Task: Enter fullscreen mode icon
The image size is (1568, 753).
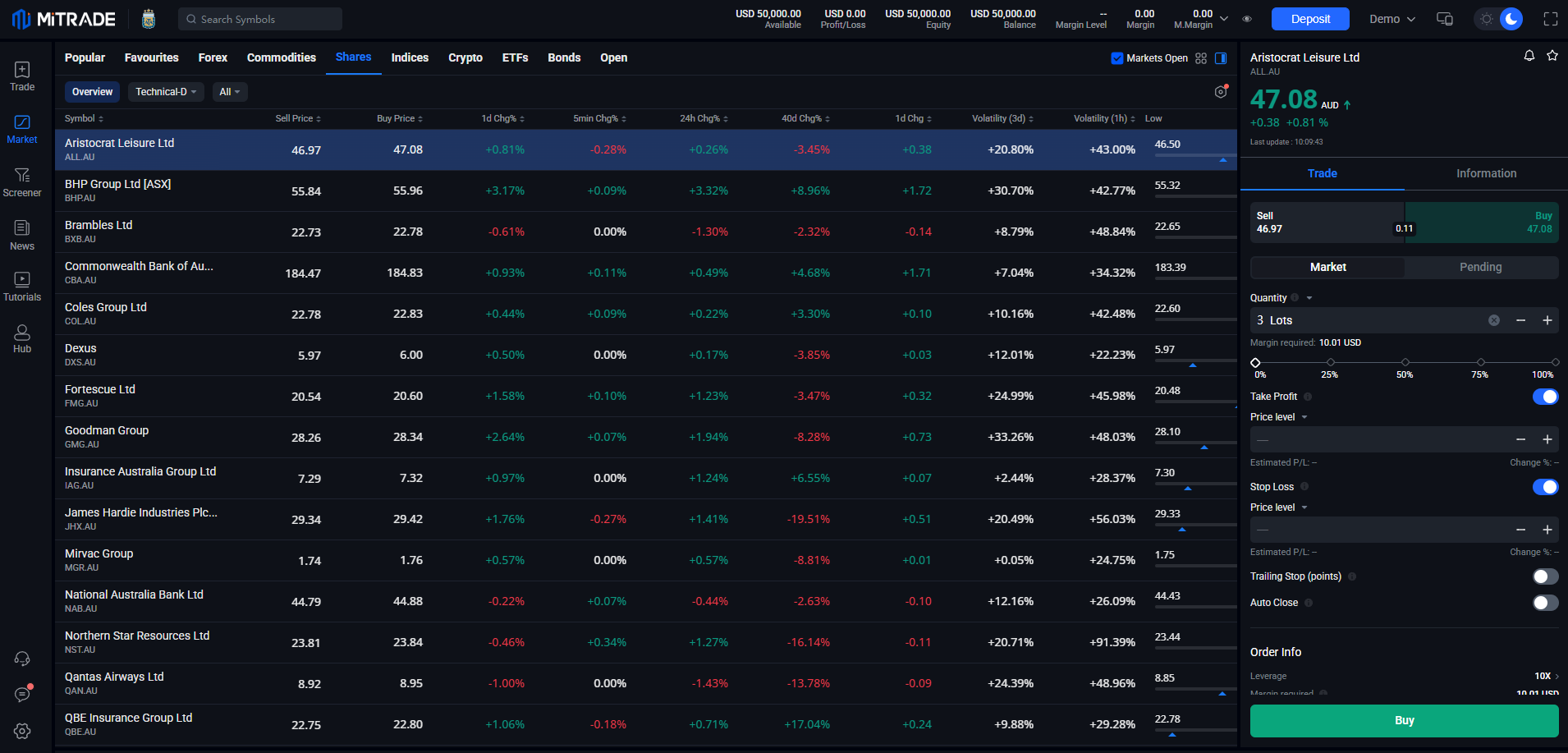Action: click(x=1550, y=19)
